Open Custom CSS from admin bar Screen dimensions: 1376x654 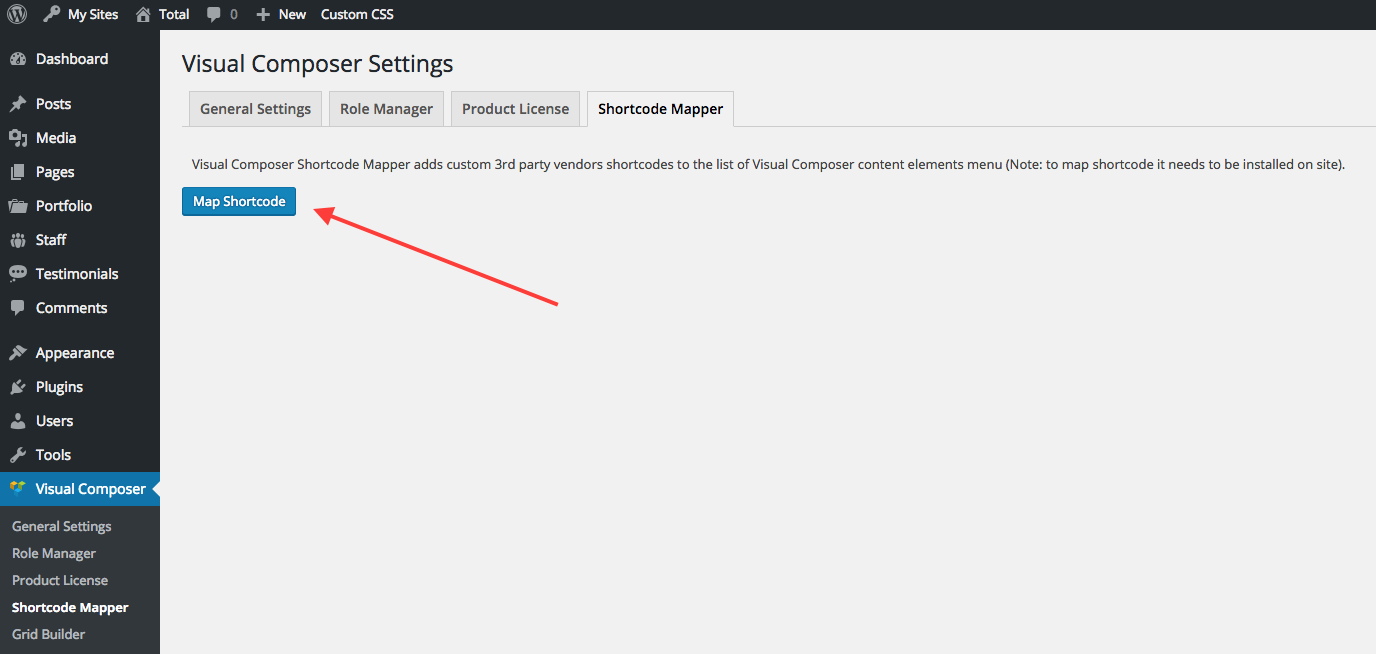click(x=357, y=15)
